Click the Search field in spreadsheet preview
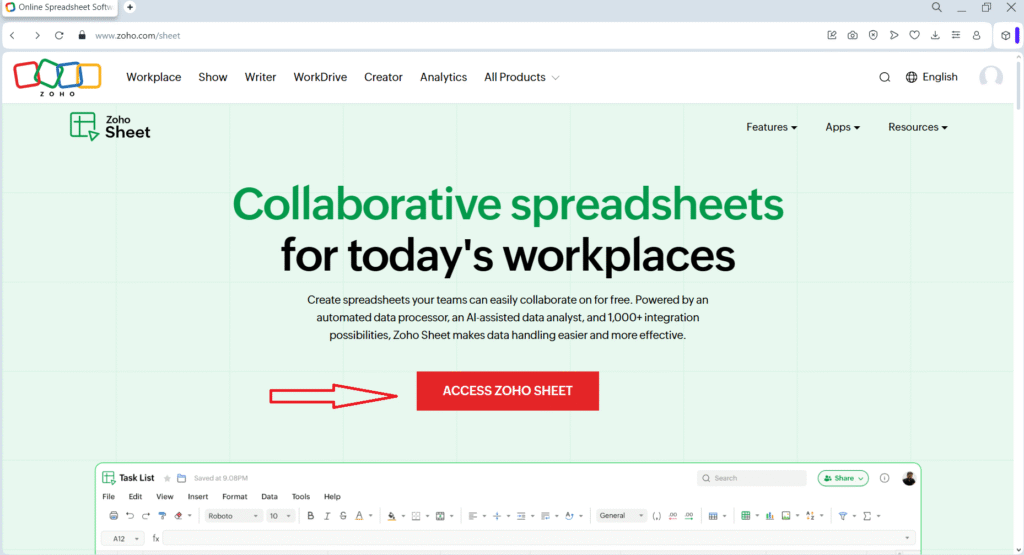This screenshot has height=555, width=1024. click(x=752, y=478)
